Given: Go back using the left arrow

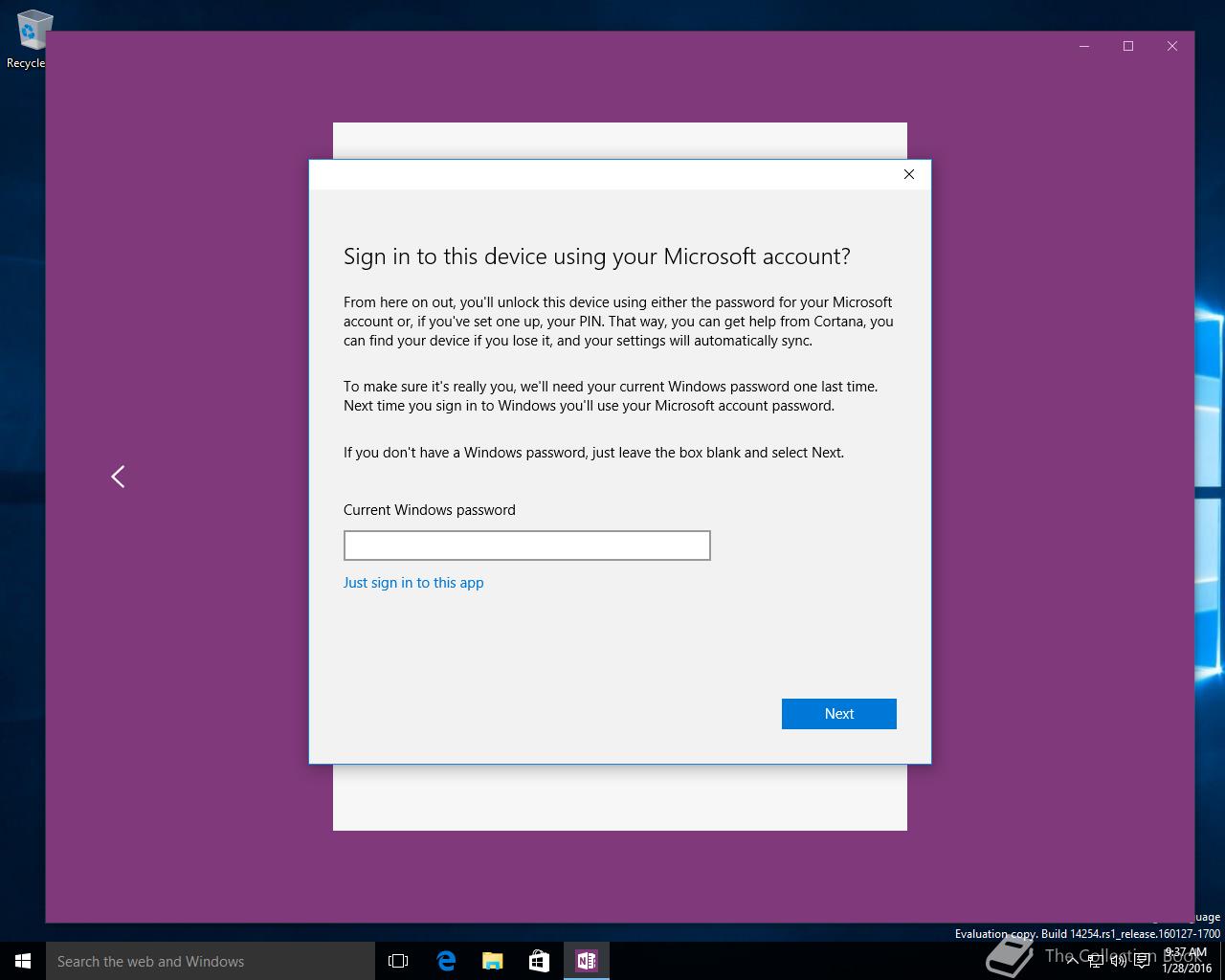Looking at the screenshot, I should point(118,477).
